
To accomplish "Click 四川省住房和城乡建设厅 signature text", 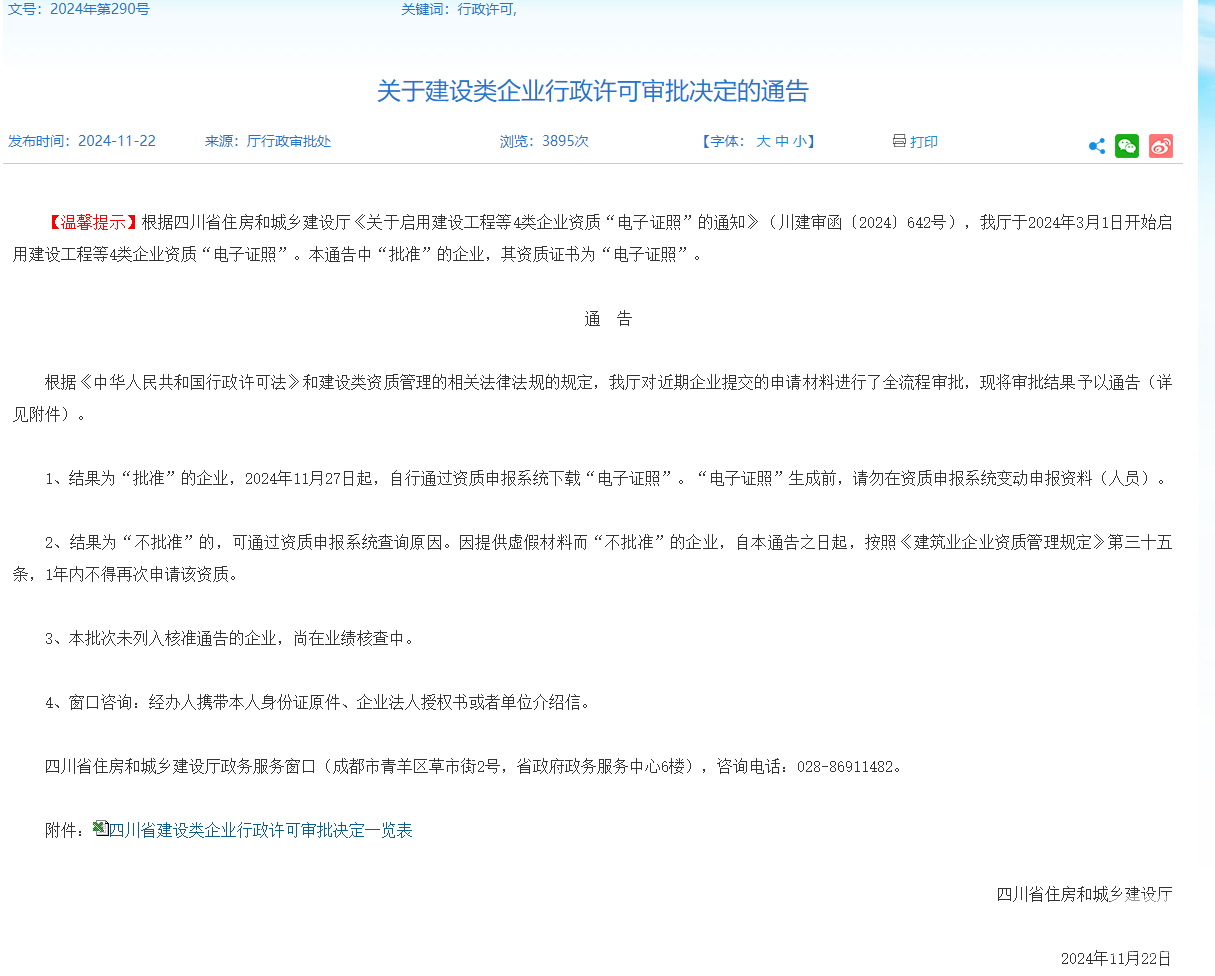I will point(1082,895).
